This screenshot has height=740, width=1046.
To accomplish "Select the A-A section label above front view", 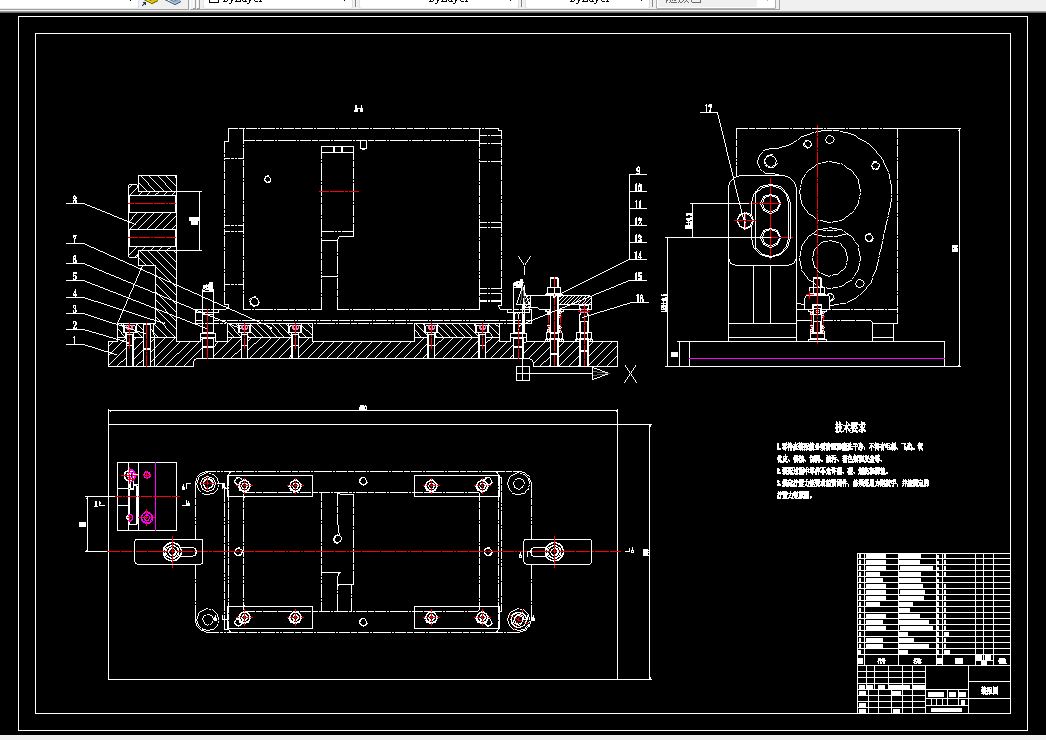I will [358, 109].
